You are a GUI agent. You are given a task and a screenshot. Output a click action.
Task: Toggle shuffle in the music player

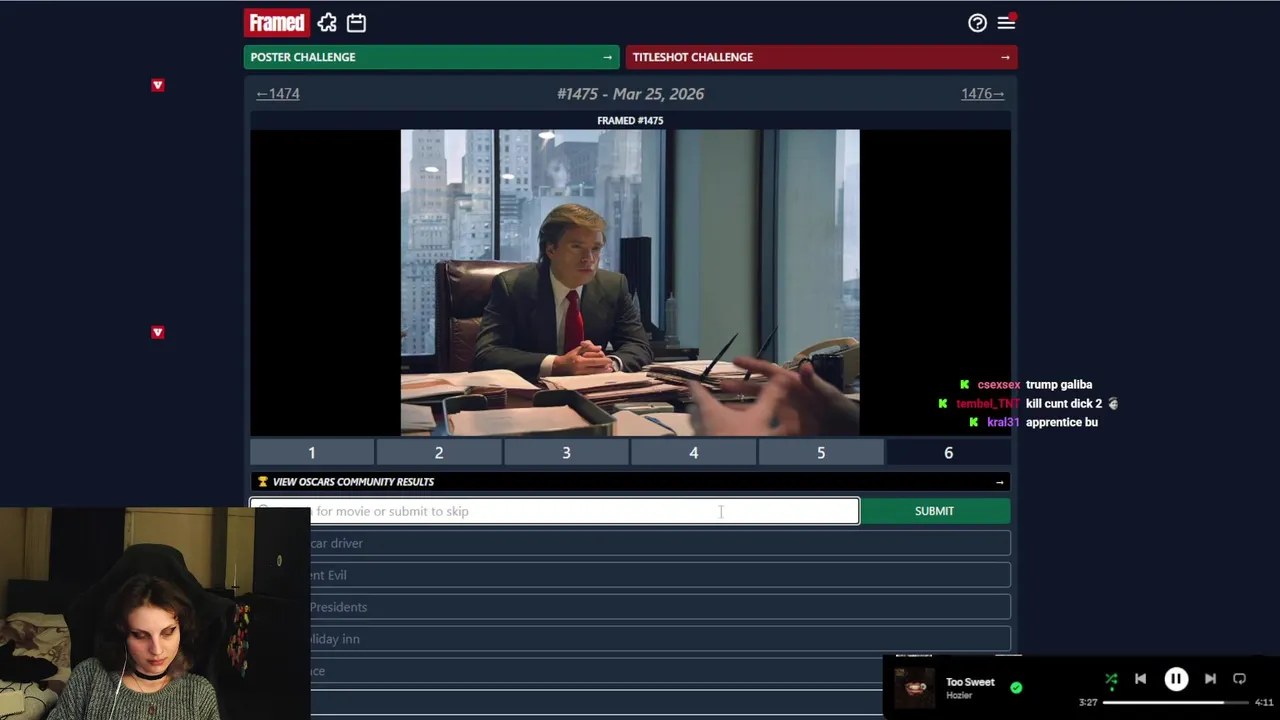click(1111, 680)
